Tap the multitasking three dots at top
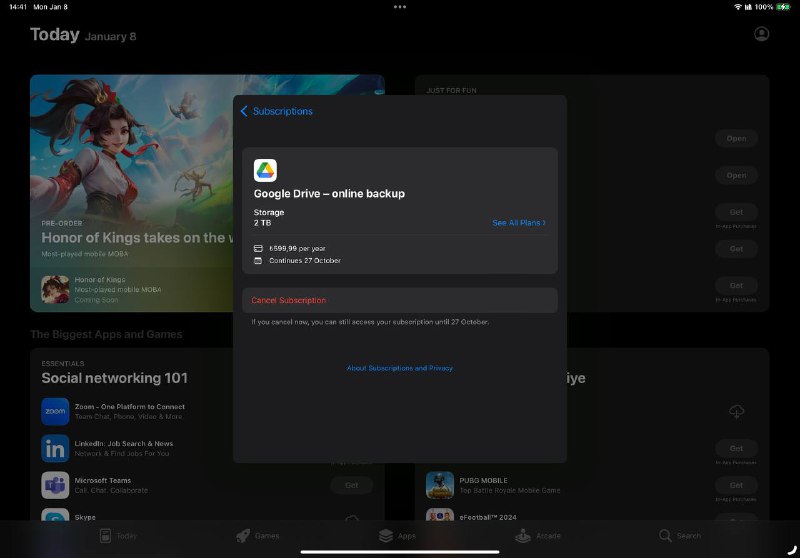 coord(400,7)
